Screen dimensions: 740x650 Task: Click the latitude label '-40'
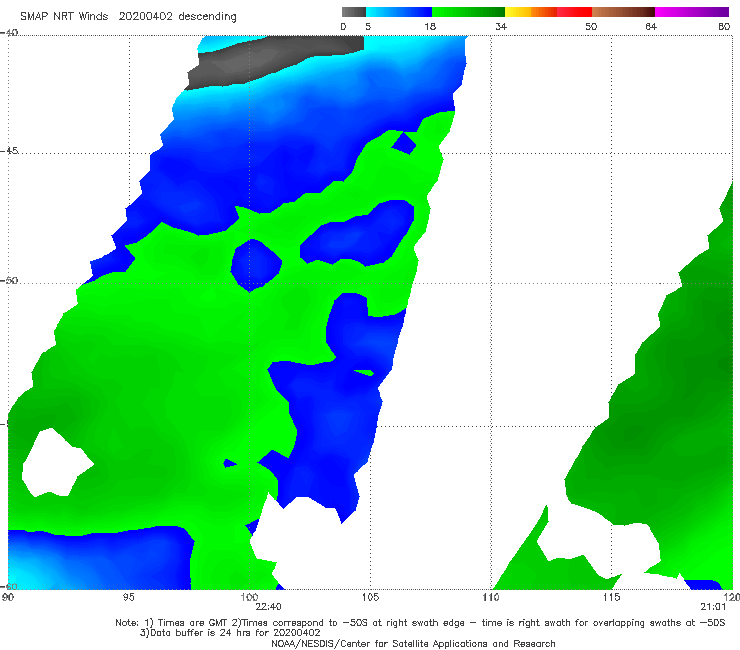(9, 32)
